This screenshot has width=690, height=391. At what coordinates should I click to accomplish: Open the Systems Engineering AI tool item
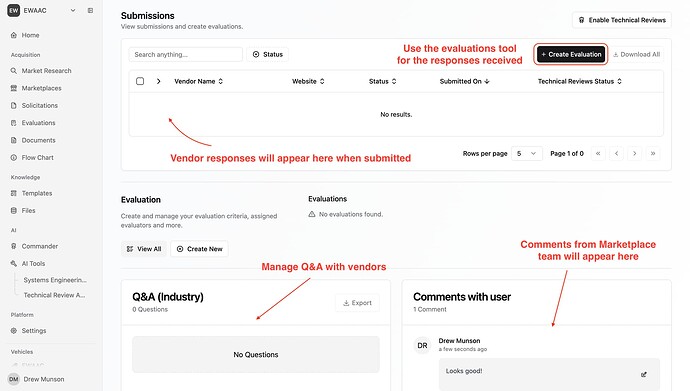55,280
